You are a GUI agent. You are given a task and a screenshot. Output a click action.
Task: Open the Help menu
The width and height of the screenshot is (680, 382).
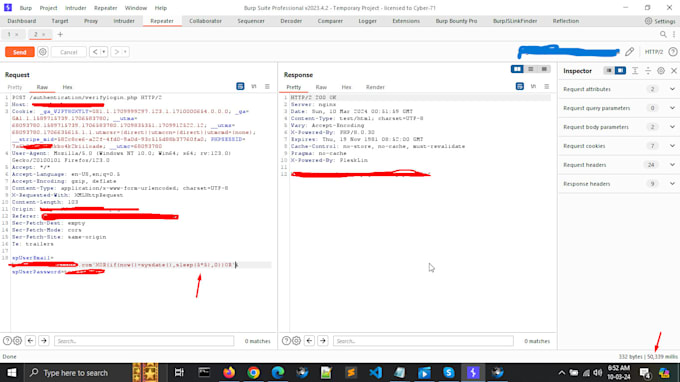point(160,8)
